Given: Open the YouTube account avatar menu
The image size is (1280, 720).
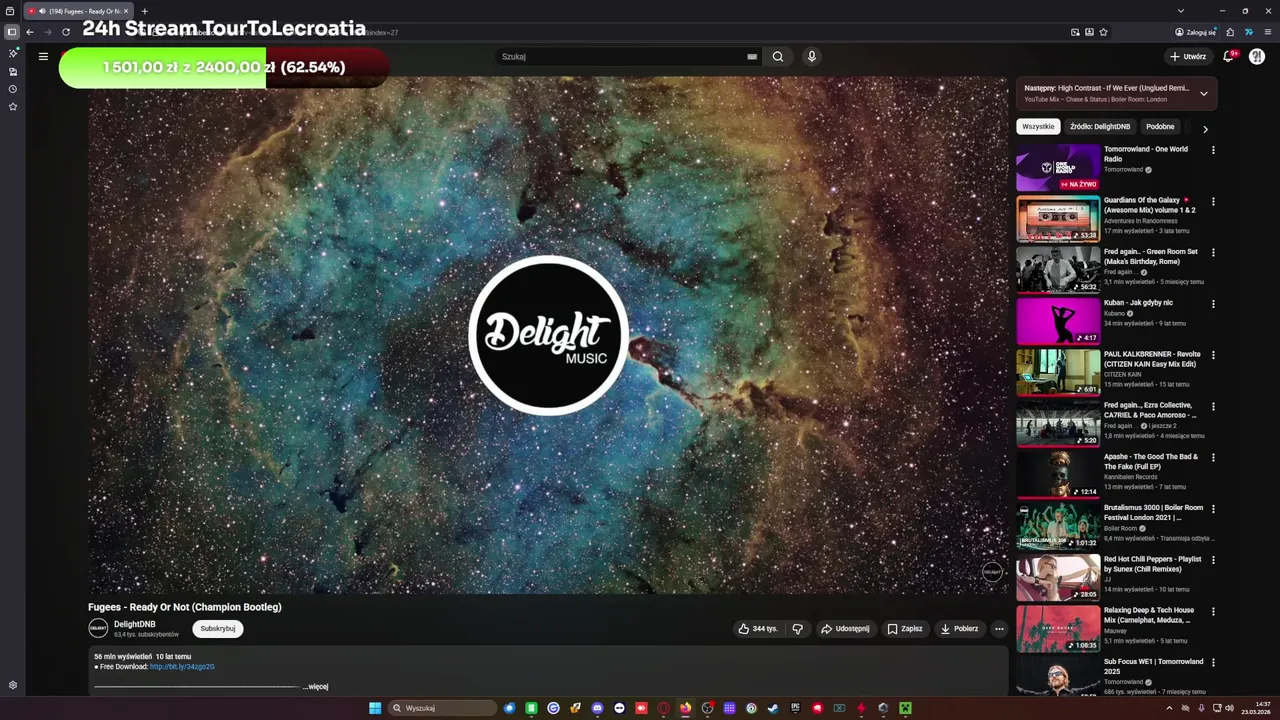Looking at the screenshot, I should click(x=1257, y=56).
